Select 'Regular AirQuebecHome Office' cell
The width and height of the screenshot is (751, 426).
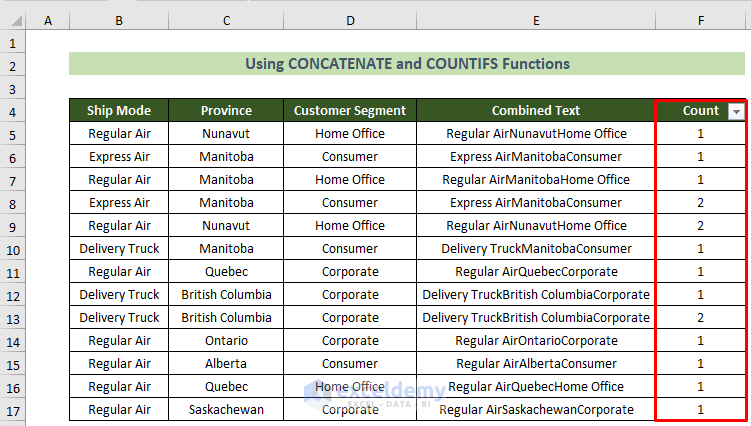pyautogui.click(x=536, y=386)
